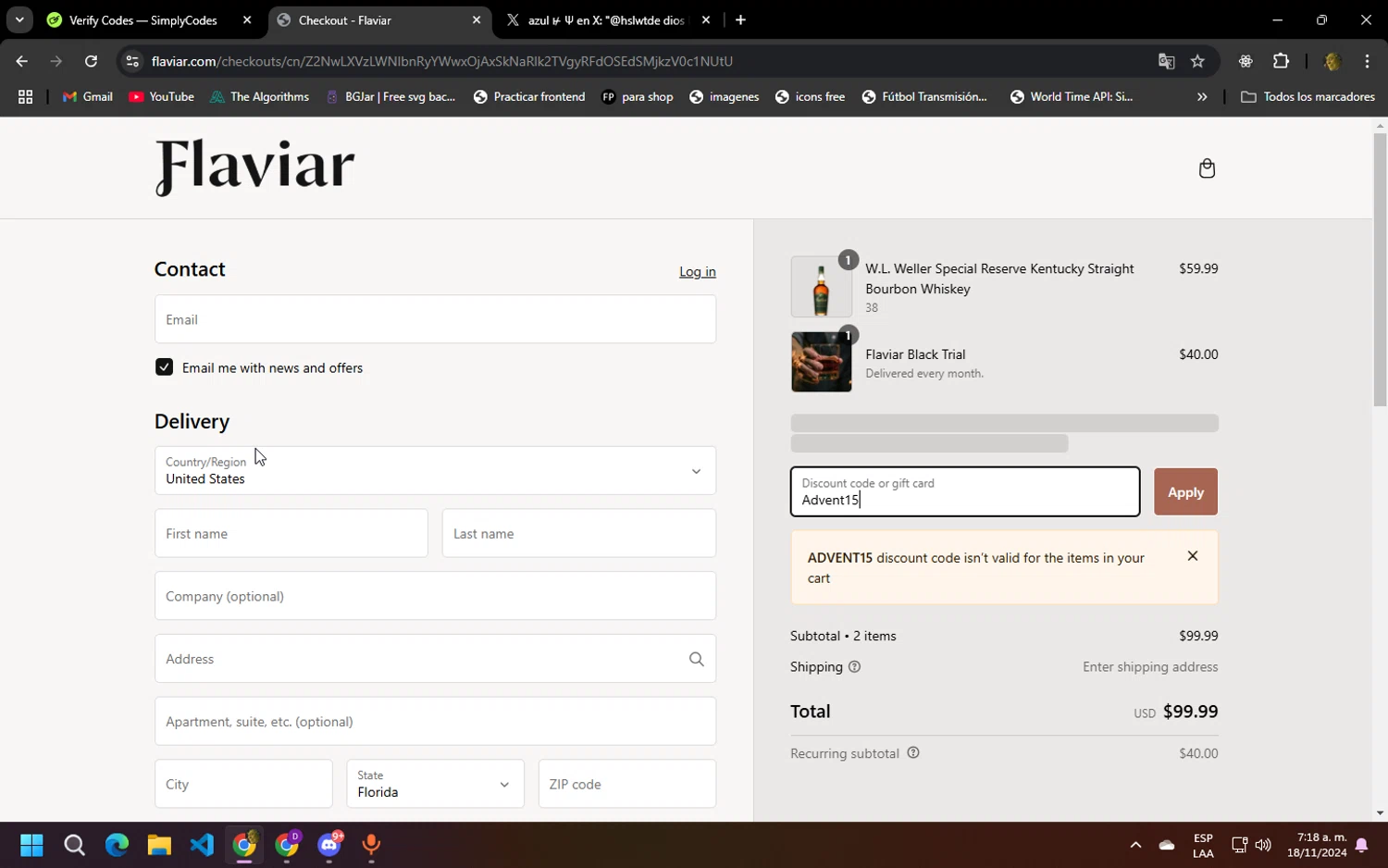The width and height of the screenshot is (1388, 868).
Task: Open the Gmail bookmark
Action: tap(88, 96)
